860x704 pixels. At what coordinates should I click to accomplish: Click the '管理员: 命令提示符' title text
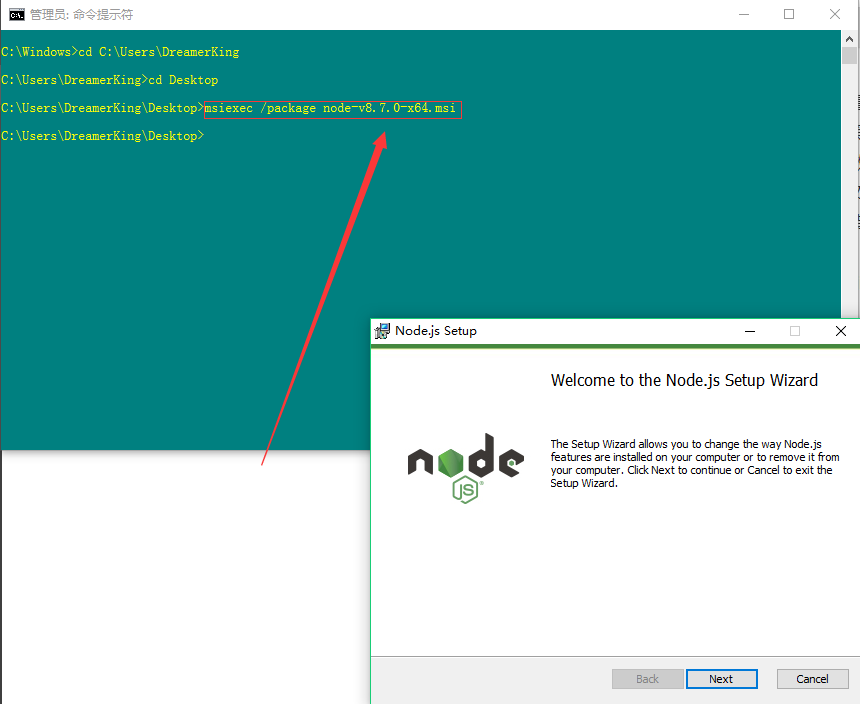(x=82, y=15)
